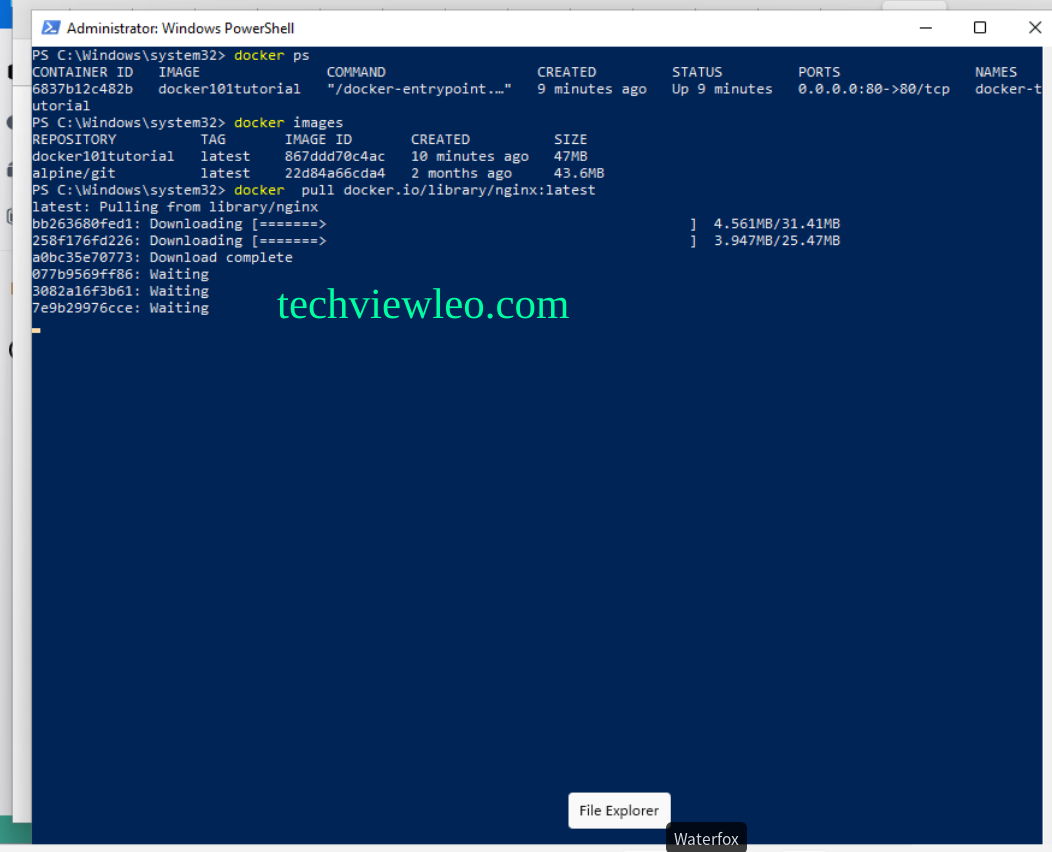Screen dimensions: 1052x852
Task: Click 'latest: Pulling from library/nginx' line
Action: tap(175, 207)
